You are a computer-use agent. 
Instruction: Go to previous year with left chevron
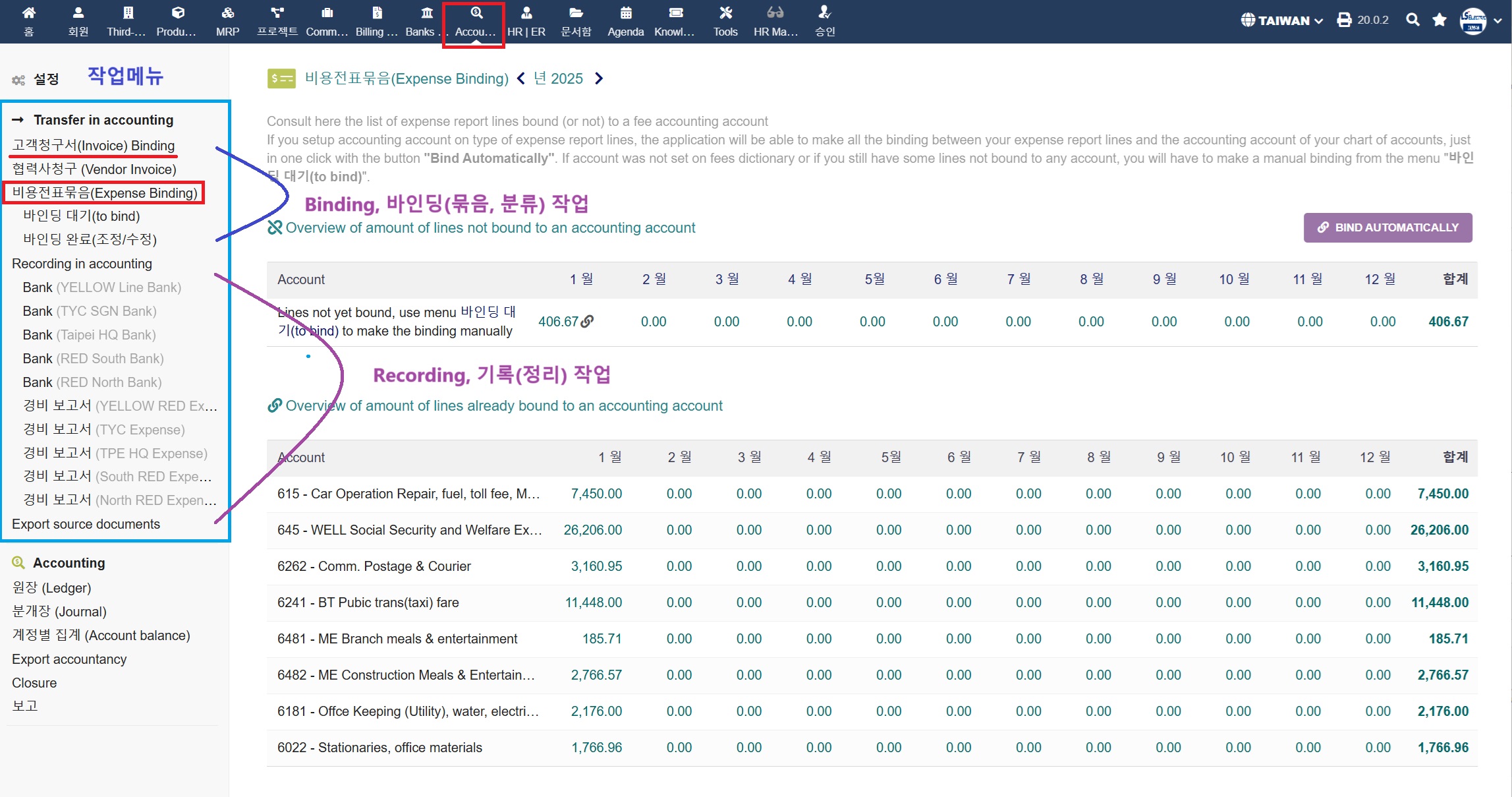click(521, 78)
